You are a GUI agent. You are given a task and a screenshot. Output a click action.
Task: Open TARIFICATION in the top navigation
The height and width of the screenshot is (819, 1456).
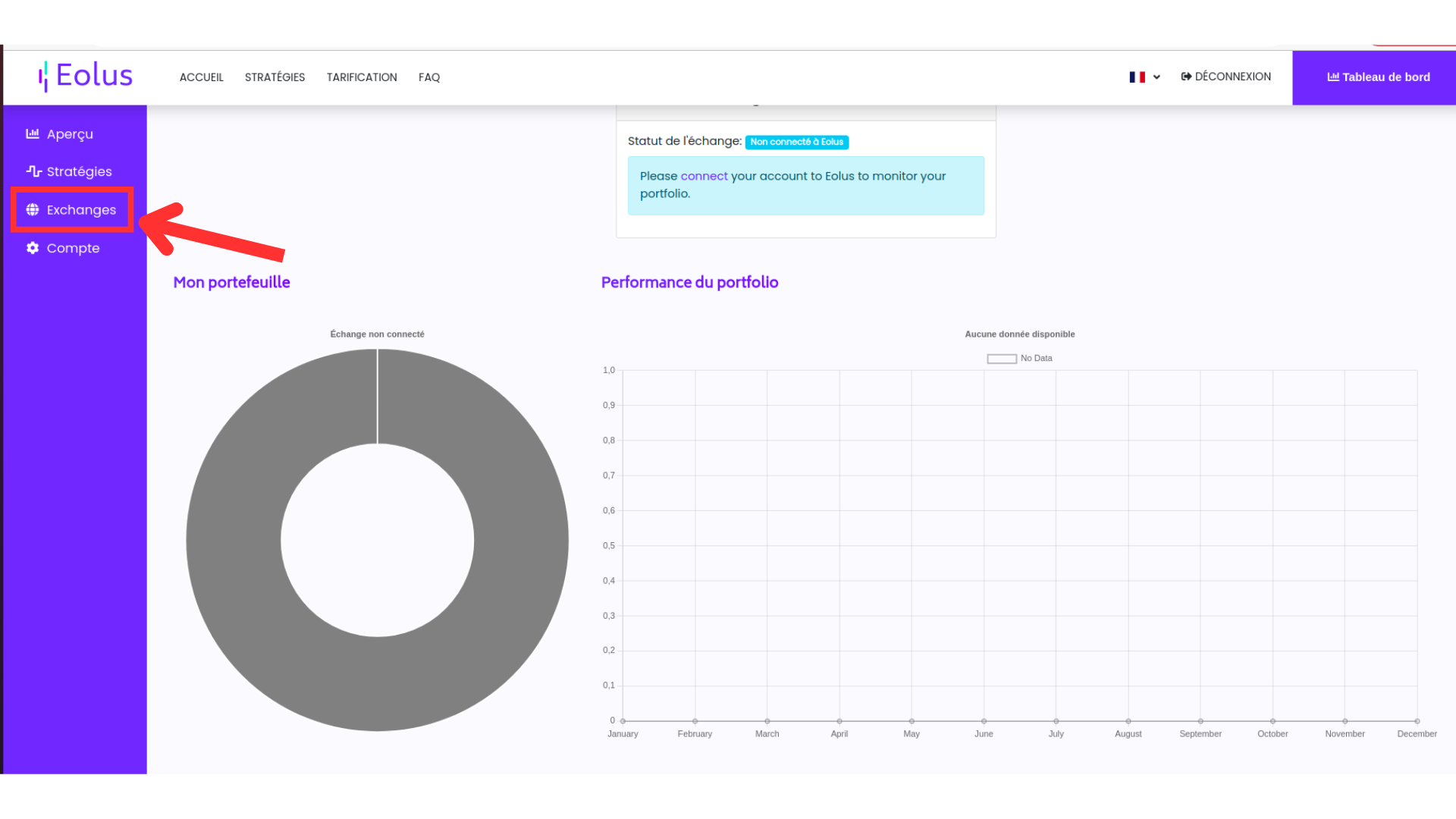coord(362,77)
